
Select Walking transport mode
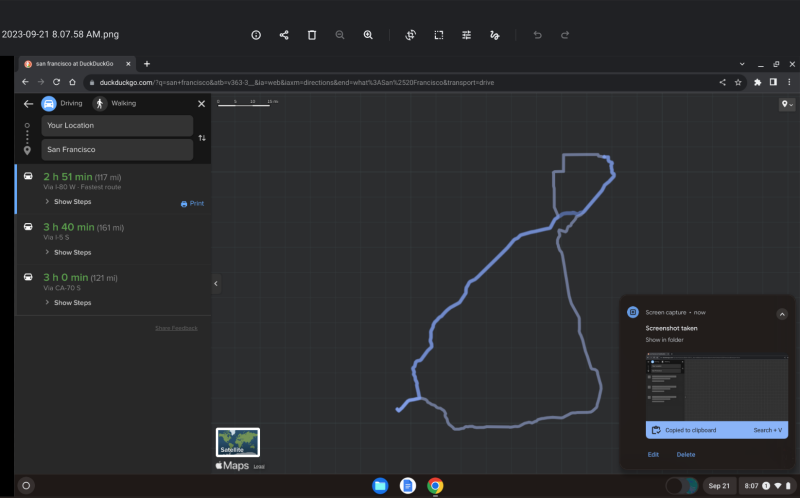click(x=114, y=103)
